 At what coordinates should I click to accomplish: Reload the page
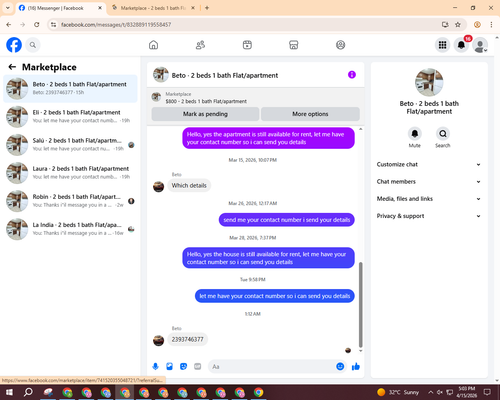click(x=37, y=25)
